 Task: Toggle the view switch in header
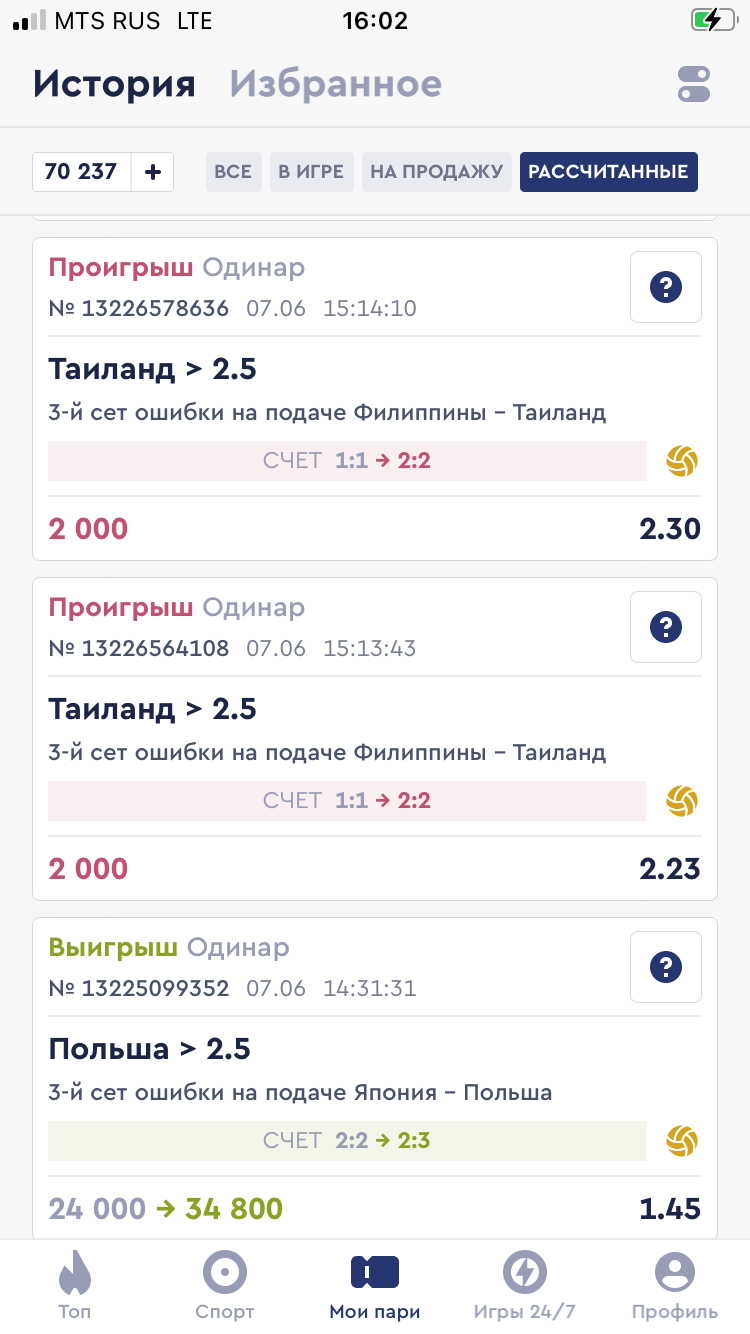694,84
